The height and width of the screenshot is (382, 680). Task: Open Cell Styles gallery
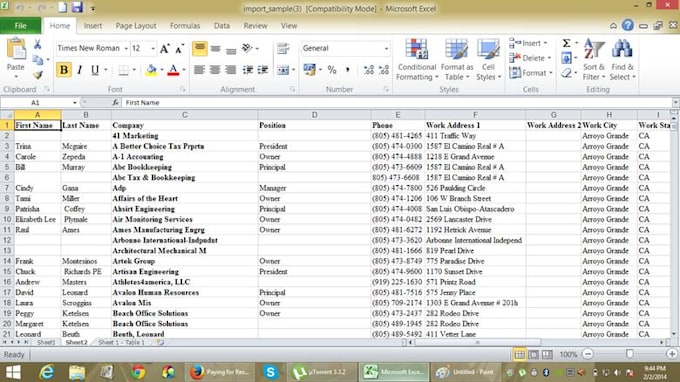(x=488, y=60)
